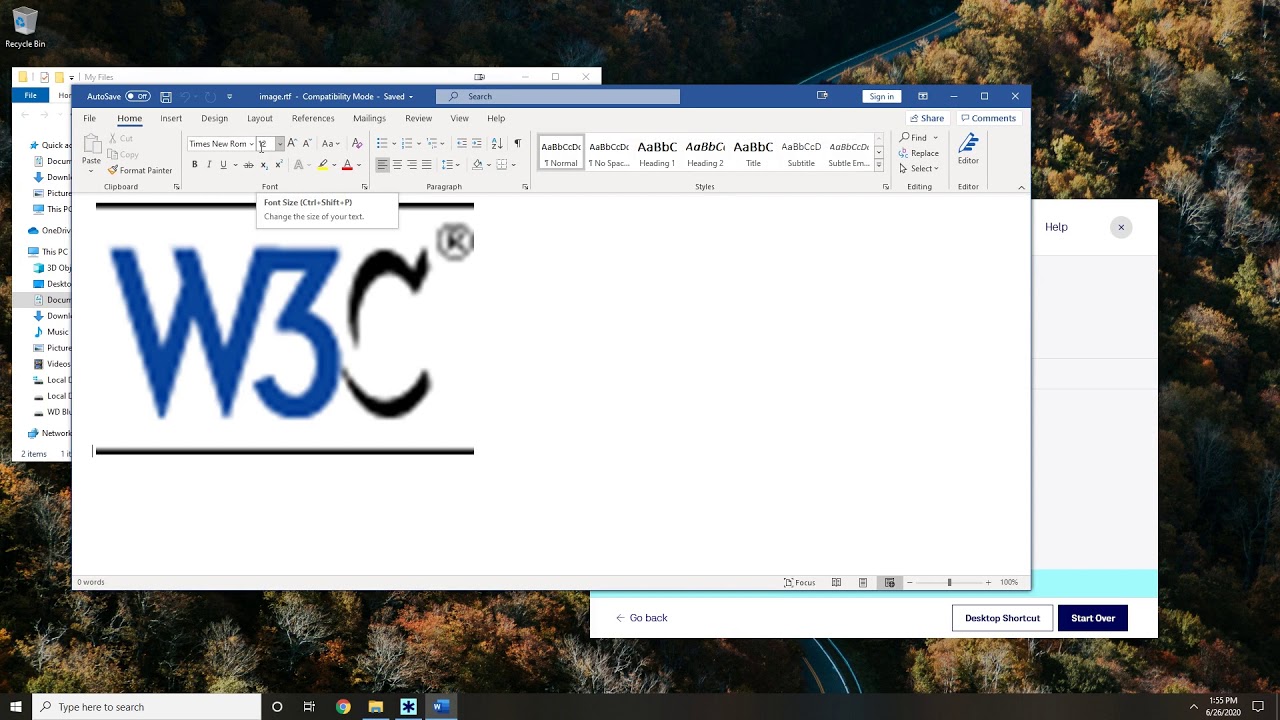The width and height of the screenshot is (1280, 720).
Task: Toggle Justify alignment
Action: coord(427,164)
